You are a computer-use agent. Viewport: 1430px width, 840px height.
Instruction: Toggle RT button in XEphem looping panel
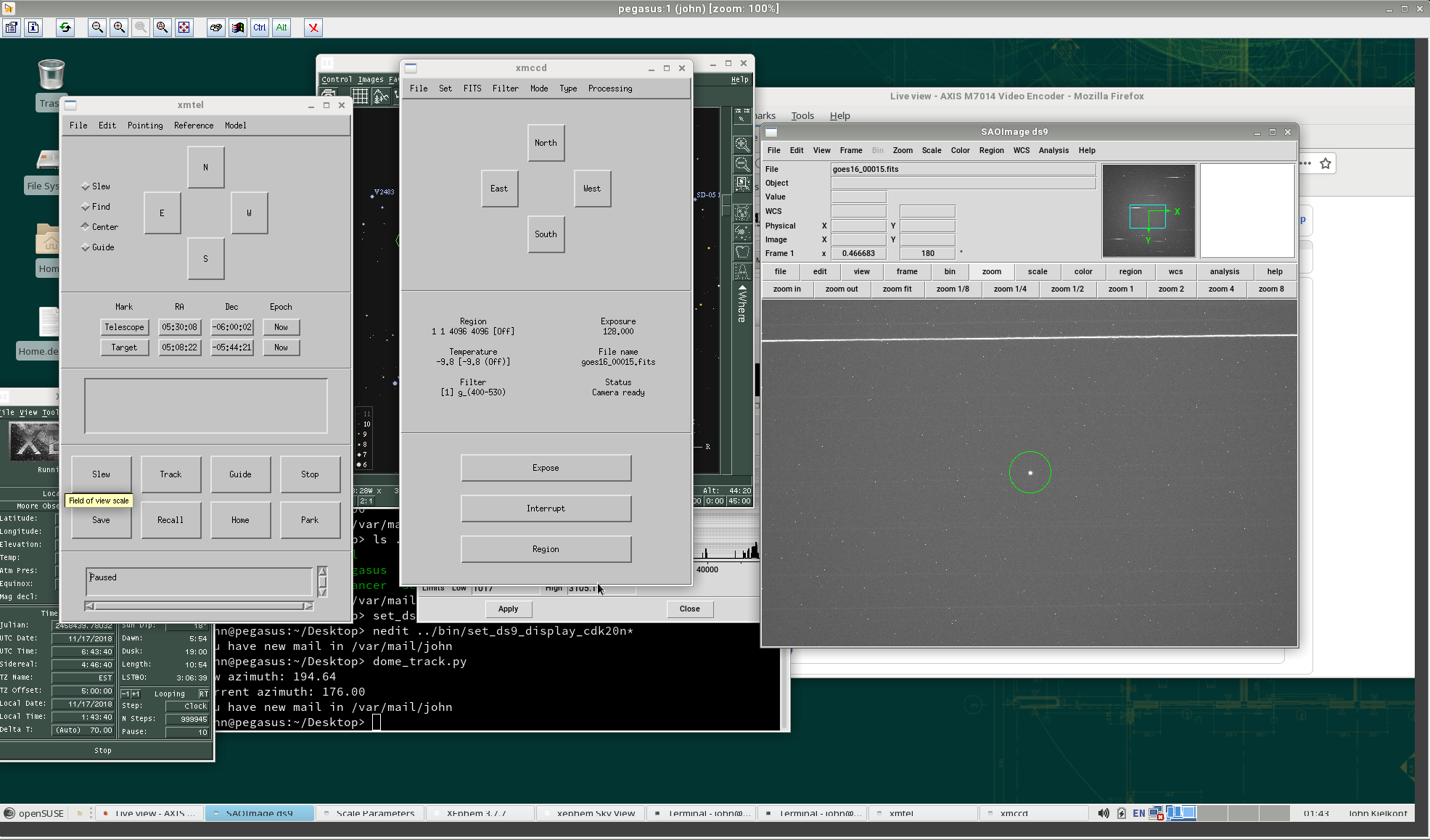(x=203, y=693)
